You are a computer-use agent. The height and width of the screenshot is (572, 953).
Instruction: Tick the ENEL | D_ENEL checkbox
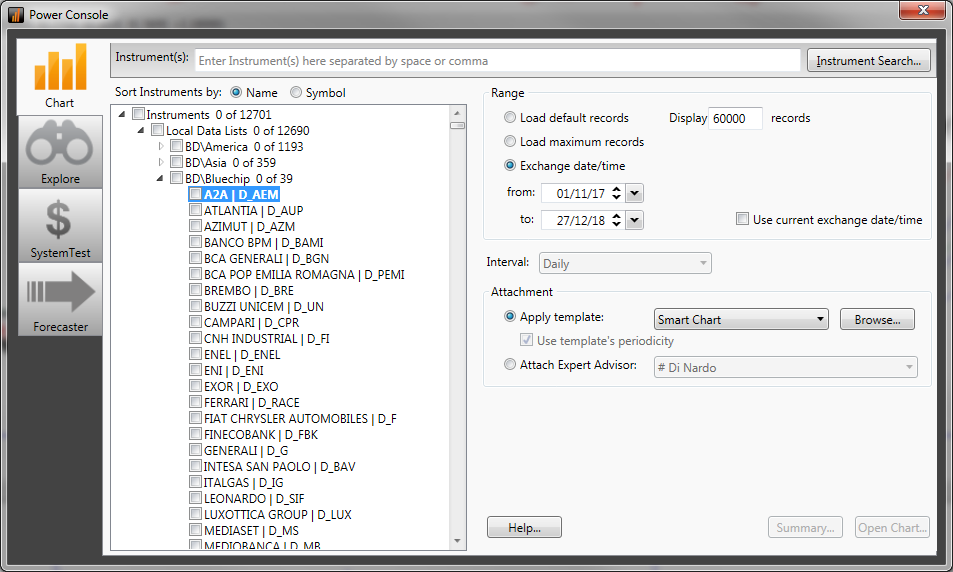(195, 354)
